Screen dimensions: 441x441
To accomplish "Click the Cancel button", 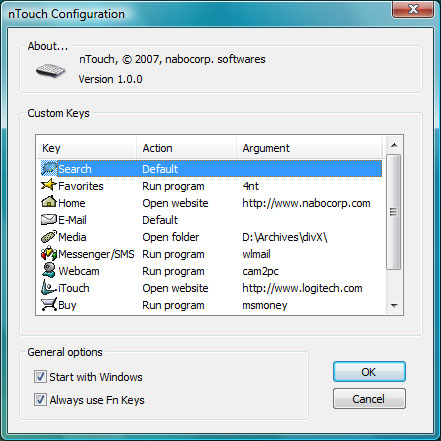I will (x=369, y=399).
